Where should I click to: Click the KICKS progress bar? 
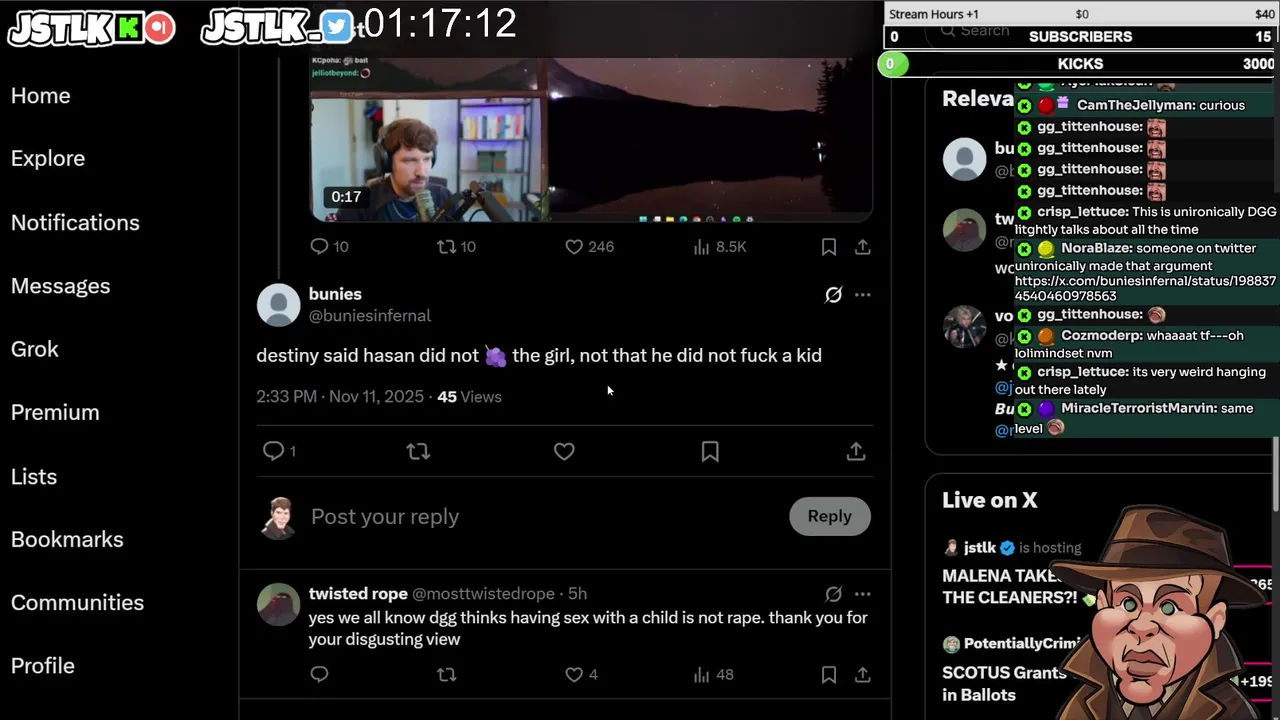[x=1080, y=64]
